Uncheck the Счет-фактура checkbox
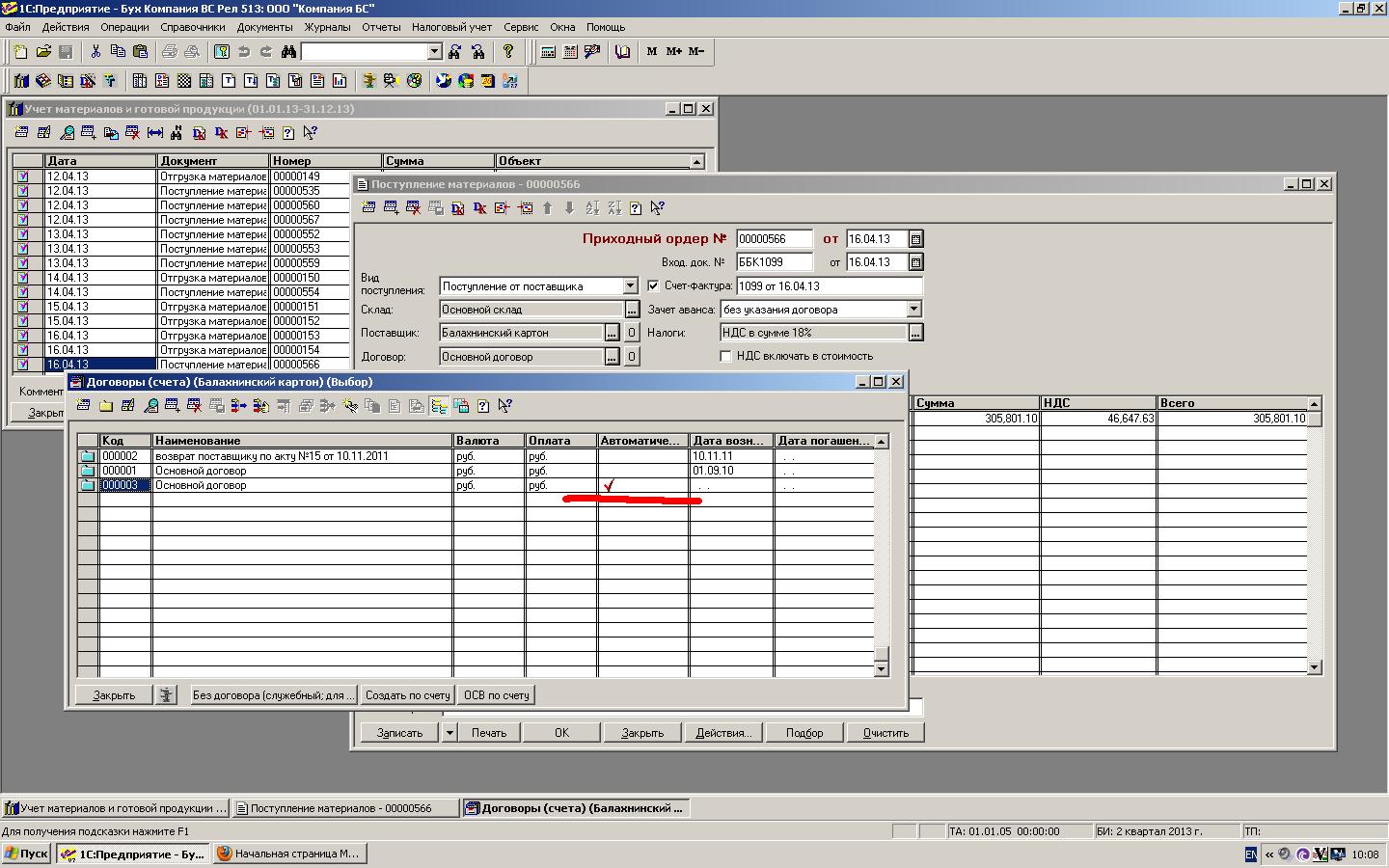 click(653, 285)
